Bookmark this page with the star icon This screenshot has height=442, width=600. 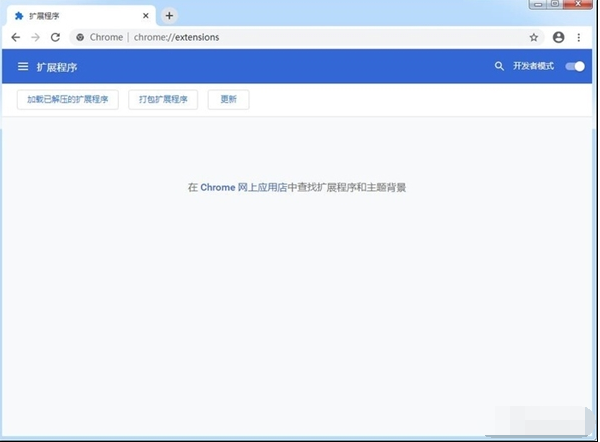tap(534, 37)
